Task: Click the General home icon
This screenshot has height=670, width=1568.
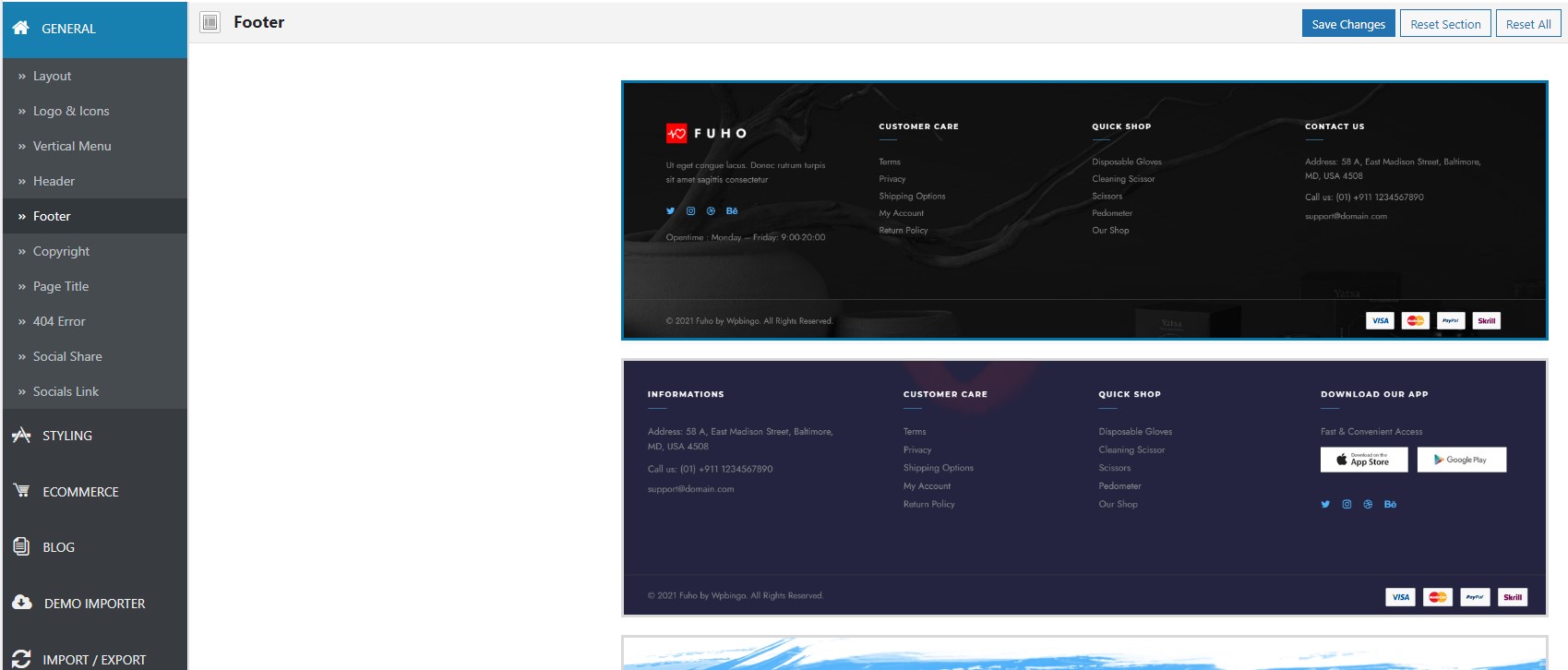Action: [x=21, y=28]
